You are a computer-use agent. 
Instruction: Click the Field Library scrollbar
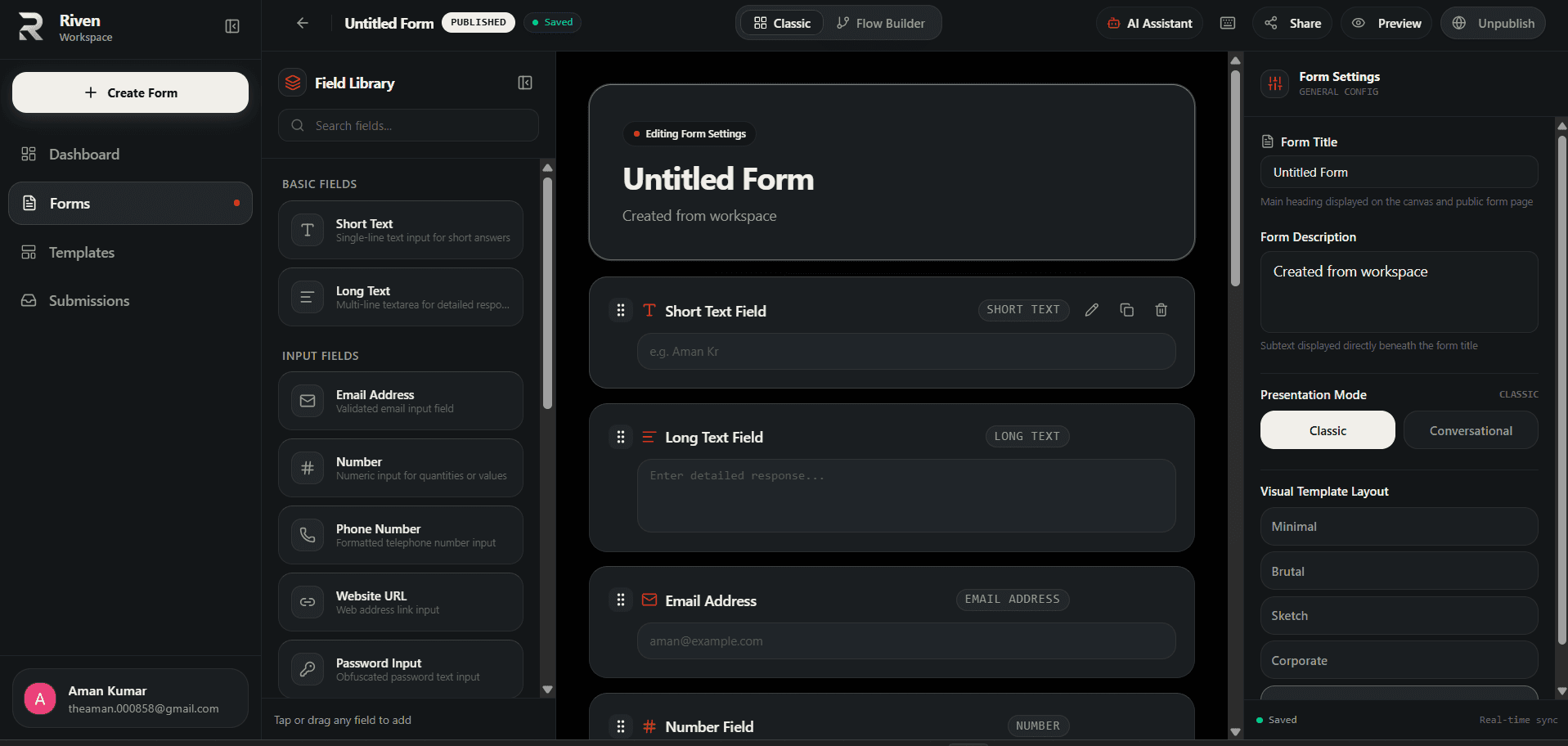[547, 293]
